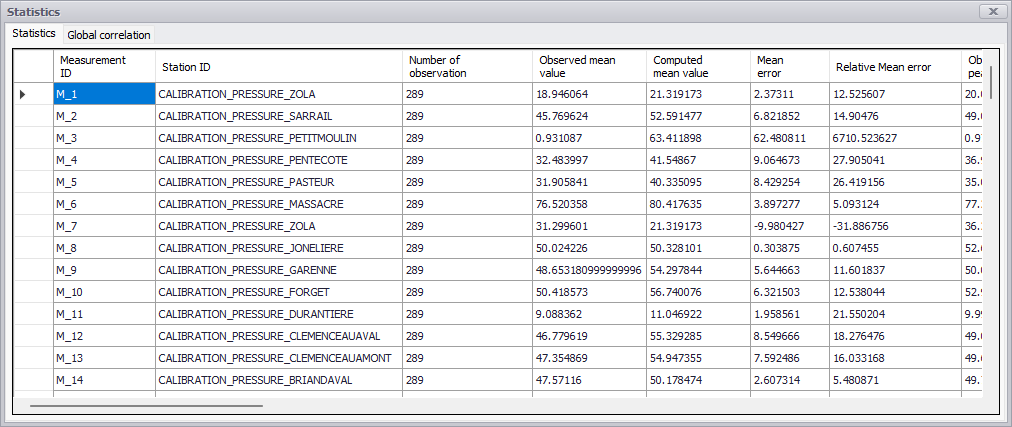Click relative mean error -31.886756
The image size is (1012, 427).
coord(895,226)
